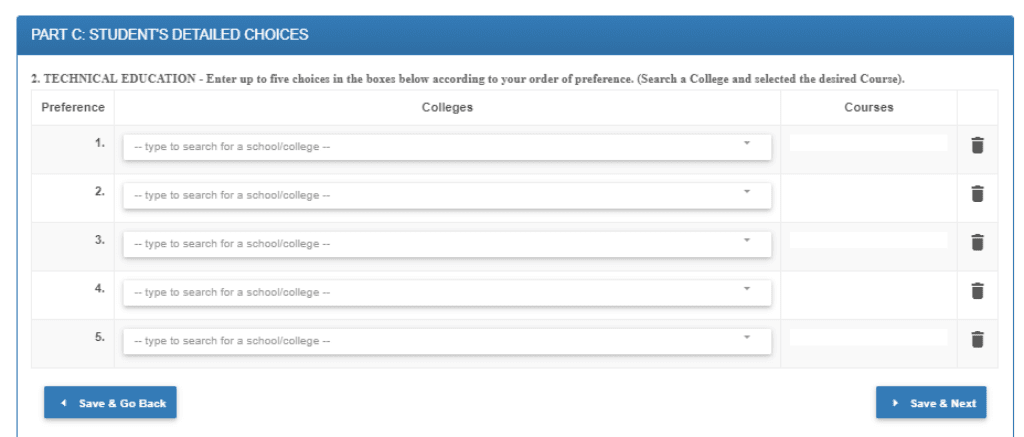Select the preference 5 college search box
1024x437 pixels.
(447, 341)
